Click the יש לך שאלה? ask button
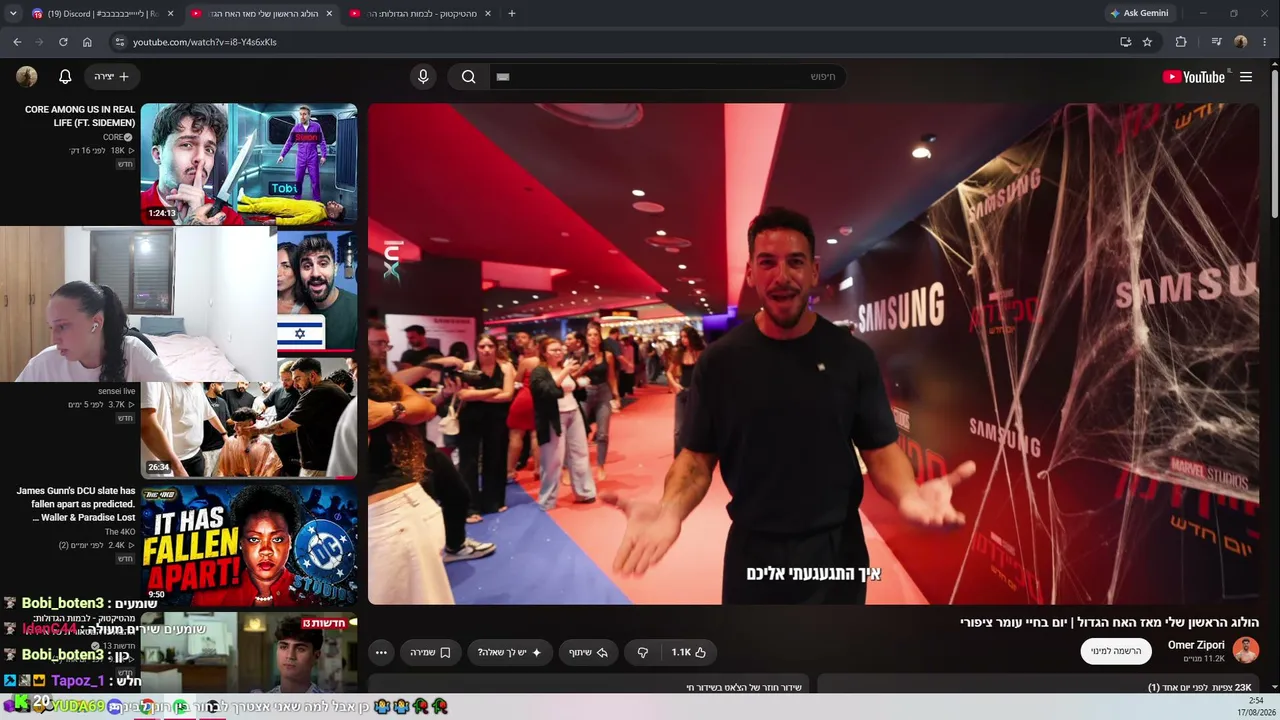1280x720 pixels. (x=509, y=652)
